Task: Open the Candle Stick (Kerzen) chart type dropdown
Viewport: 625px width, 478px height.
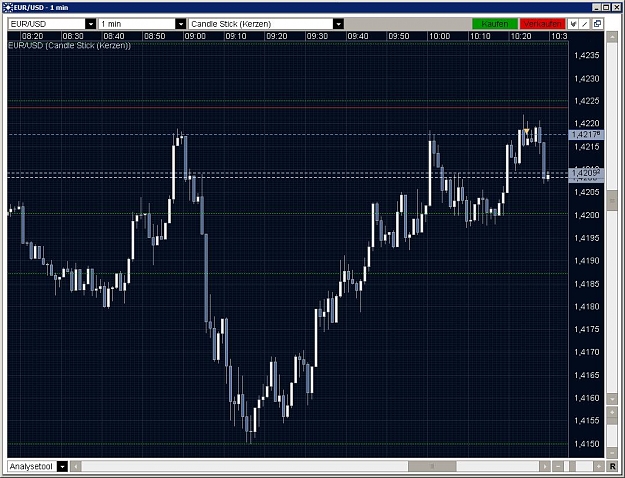Action: coord(338,24)
